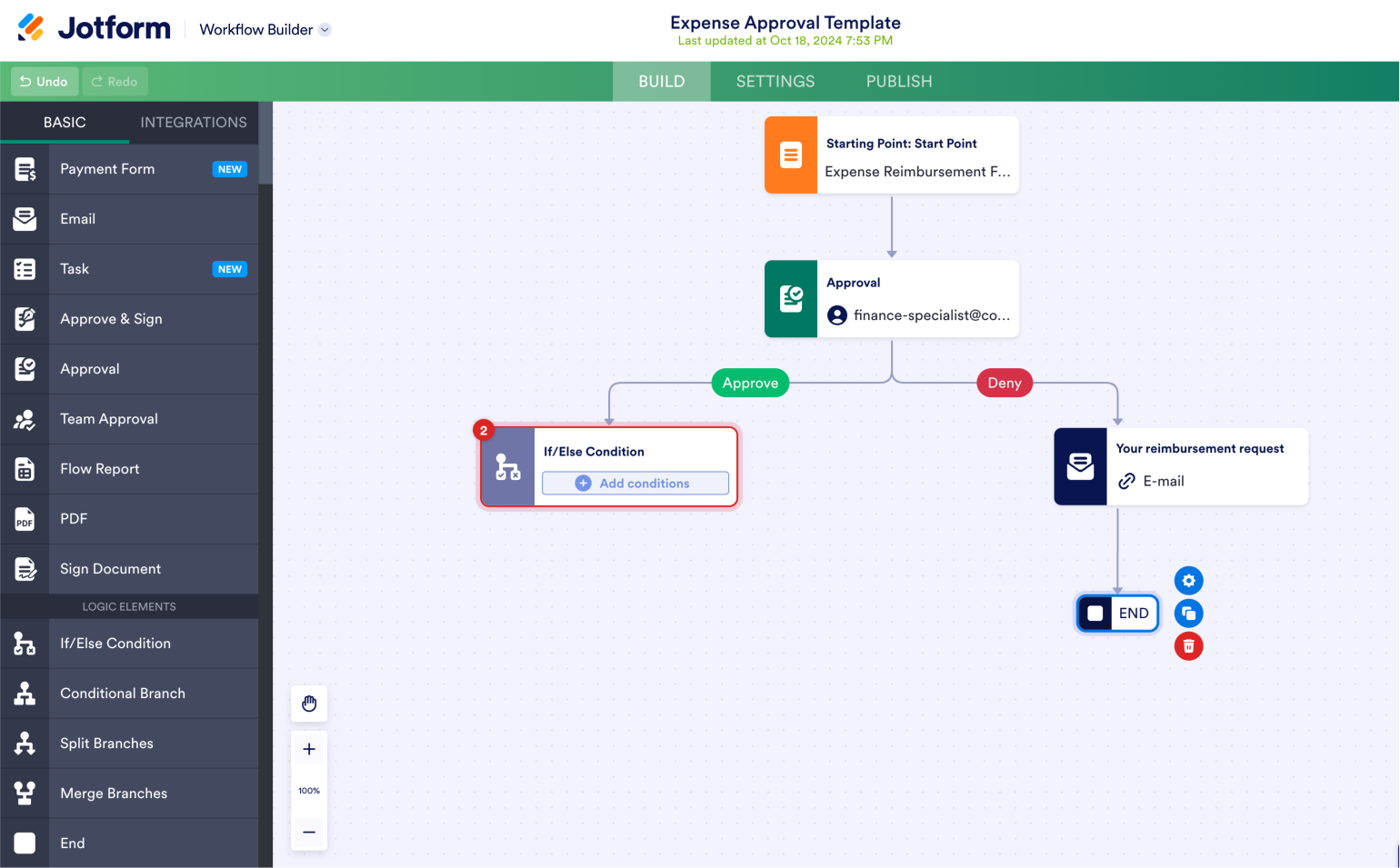This screenshot has width=1400, height=868.
Task: Click the Sign Document label
Action: (x=111, y=569)
